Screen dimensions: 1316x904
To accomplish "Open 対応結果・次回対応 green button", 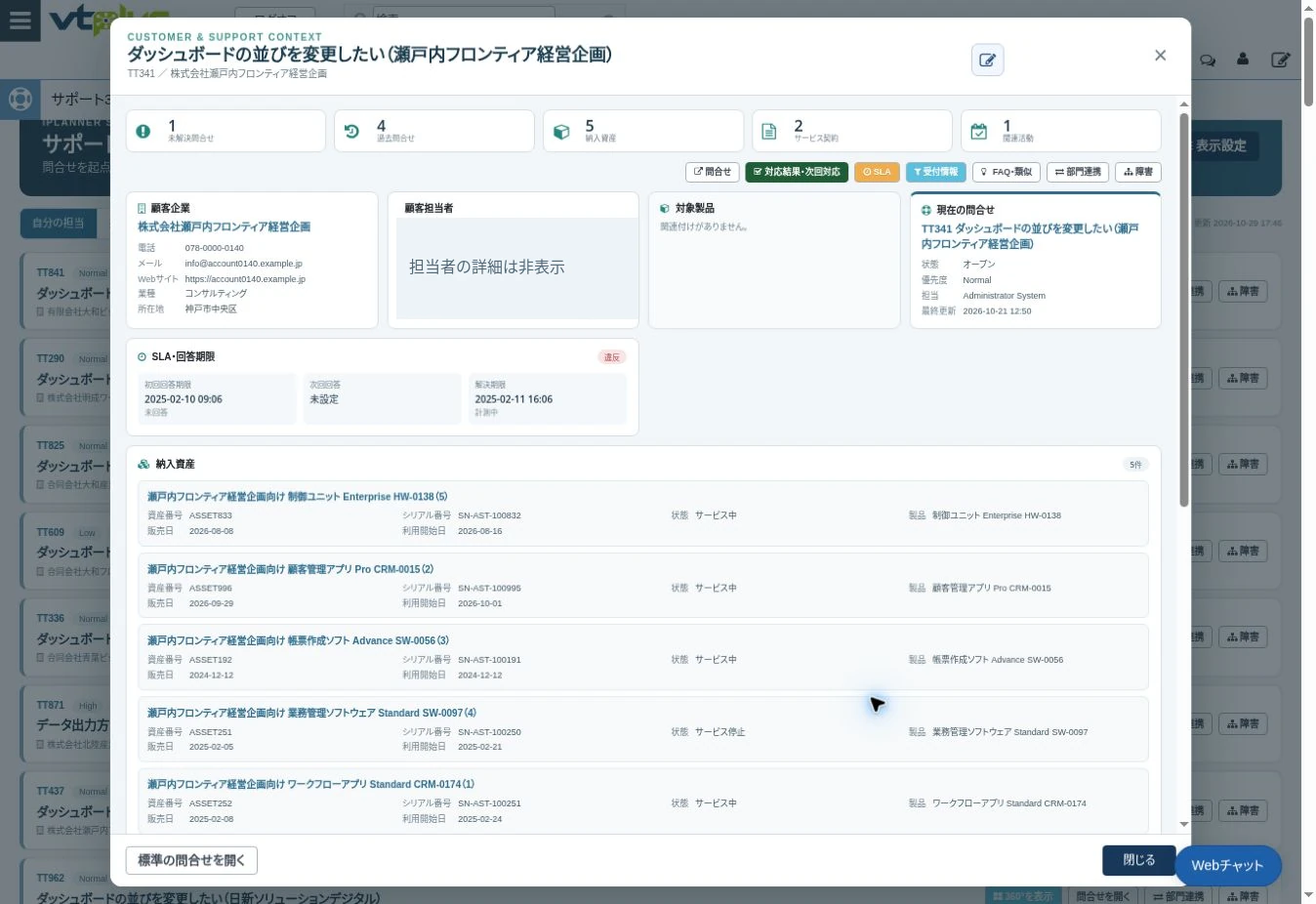I will [x=797, y=172].
